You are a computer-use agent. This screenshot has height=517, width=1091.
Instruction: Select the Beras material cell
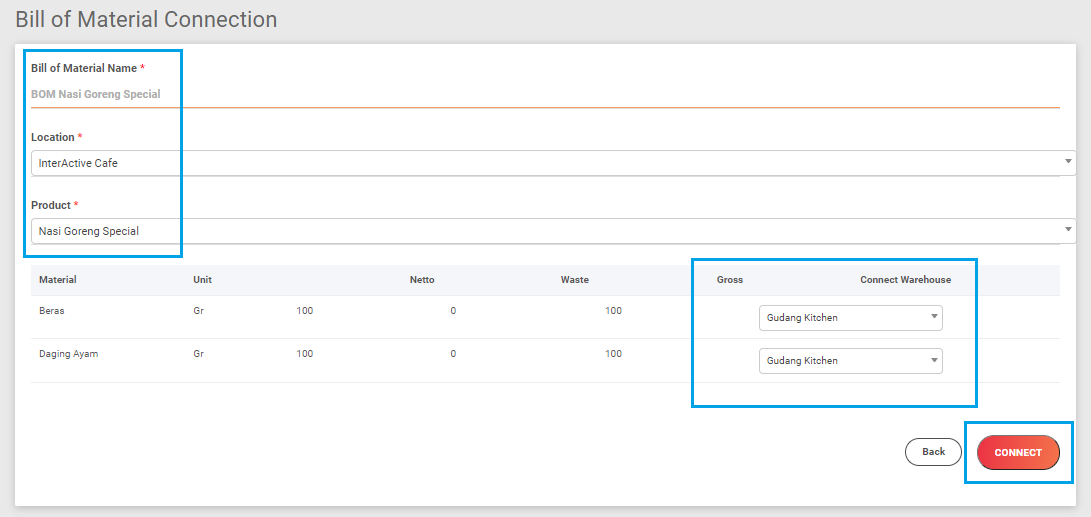pos(52,311)
